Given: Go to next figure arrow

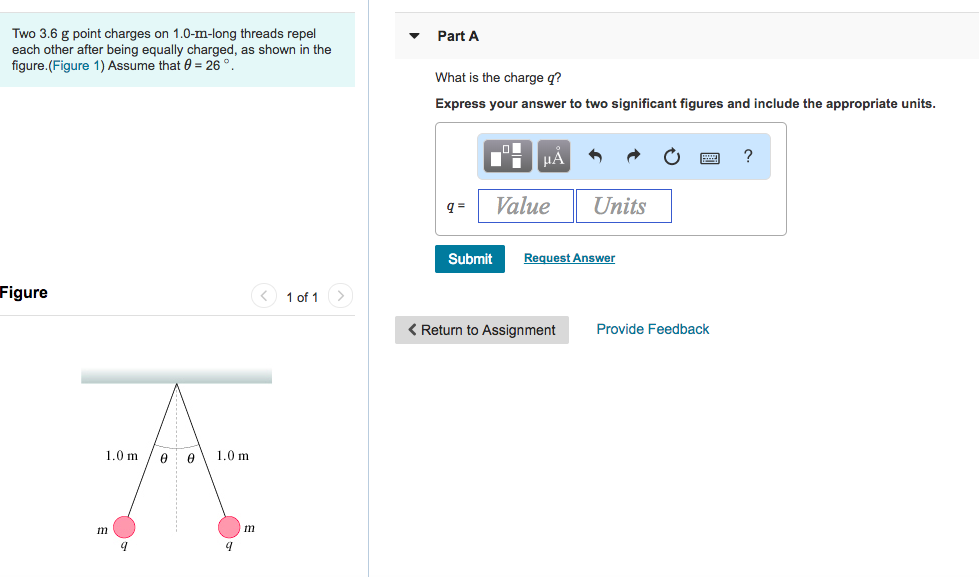Looking at the screenshot, I should coord(340,296).
